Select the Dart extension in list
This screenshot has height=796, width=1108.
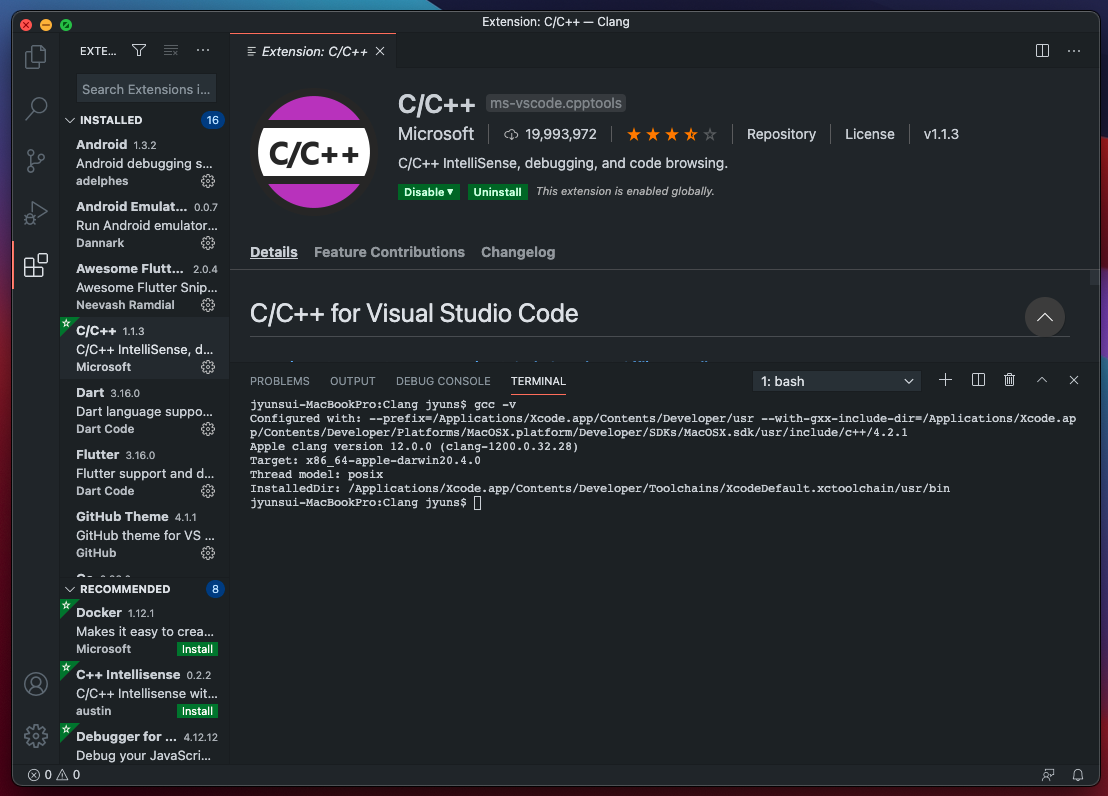pos(144,411)
